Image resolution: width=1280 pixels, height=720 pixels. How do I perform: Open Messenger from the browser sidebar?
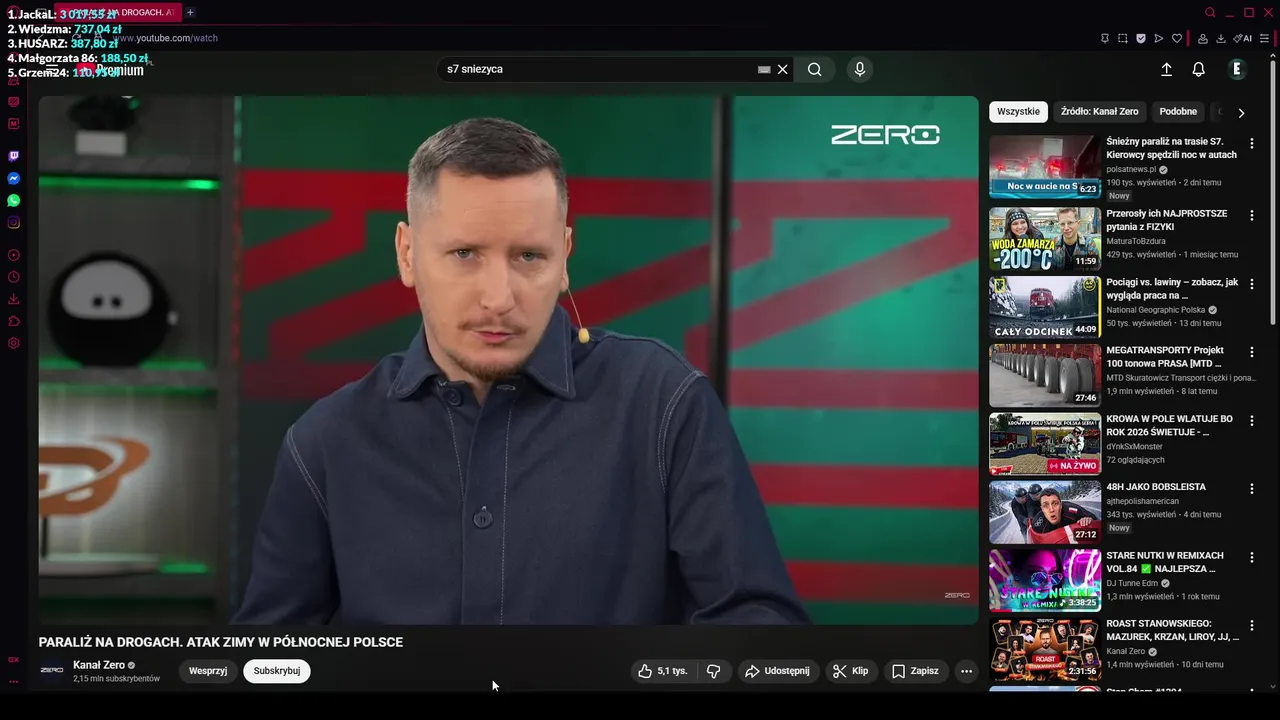tap(14, 178)
